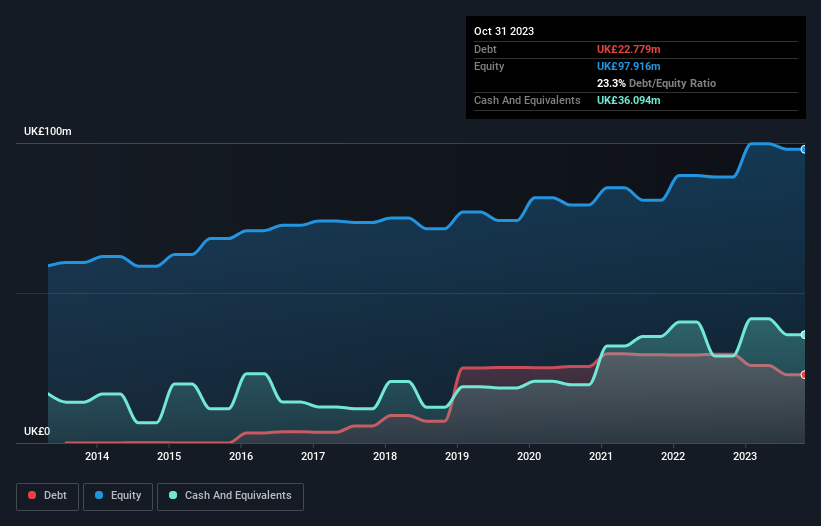Viewport: 821px width, 526px height.
Task: Click the teal Cash endpoint marker
Action: (804, 334)
